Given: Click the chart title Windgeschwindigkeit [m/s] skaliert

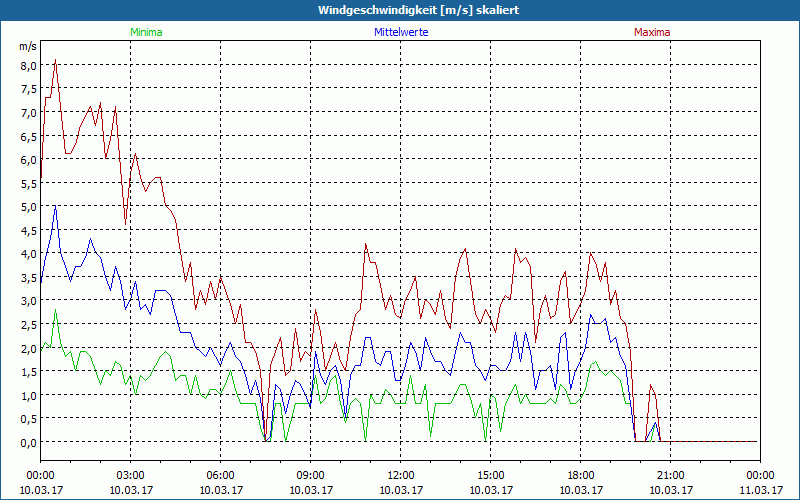Looking at the screenshot, I should point(418,10).
